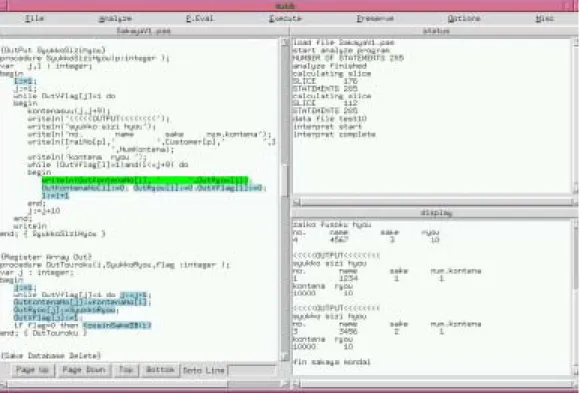The width and height of the screenshot is (583, 393).
Task: Click the display pane vertical scrollbar
Action: click(x=575, y=297)
